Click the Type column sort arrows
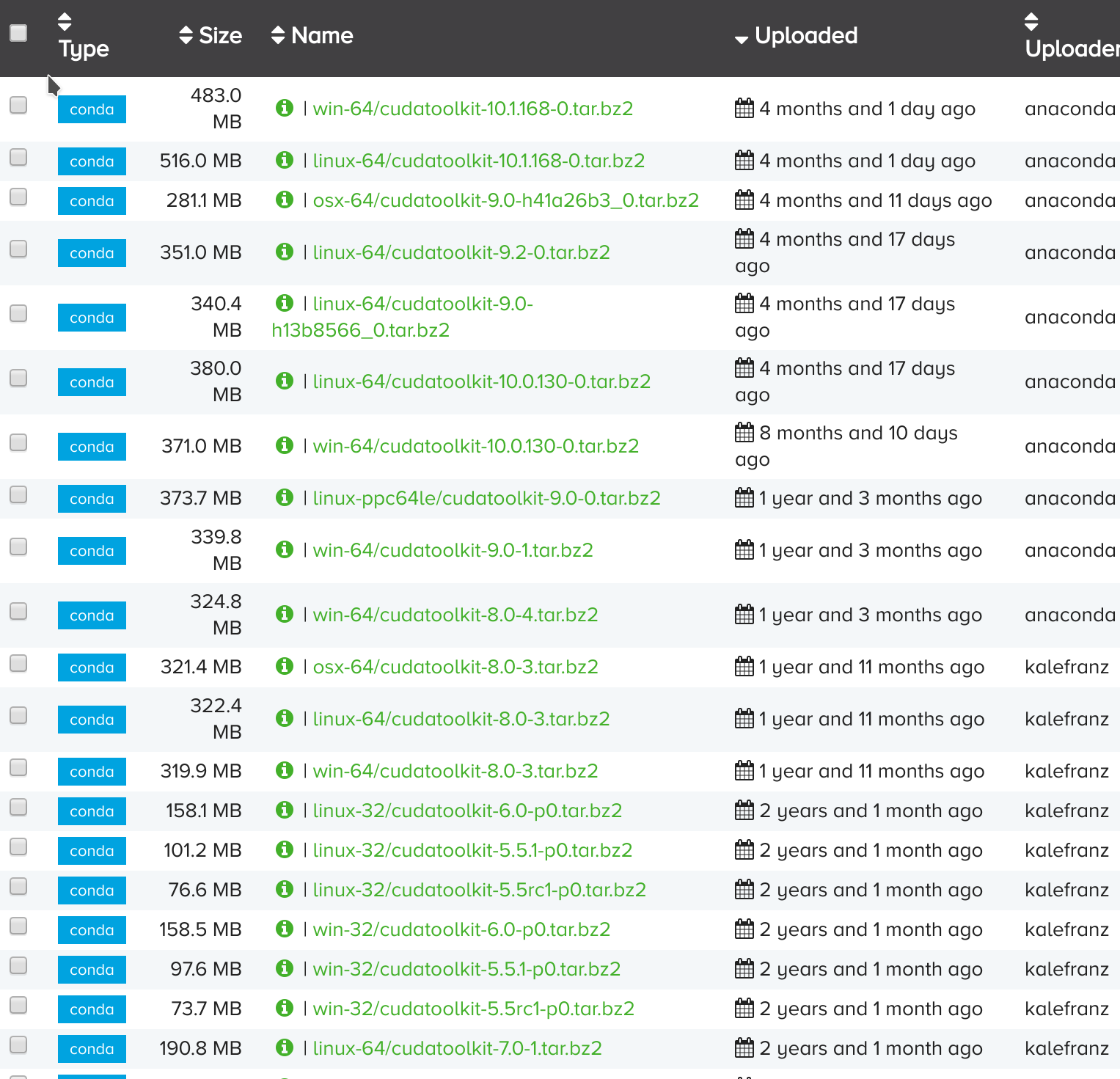 (x=65, y=21)
